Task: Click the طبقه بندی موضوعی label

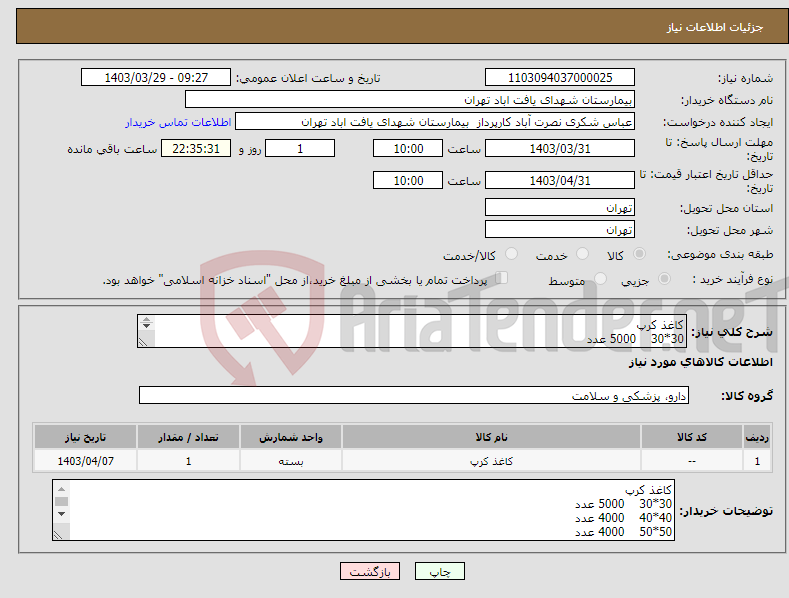Action: click(720, 254)
